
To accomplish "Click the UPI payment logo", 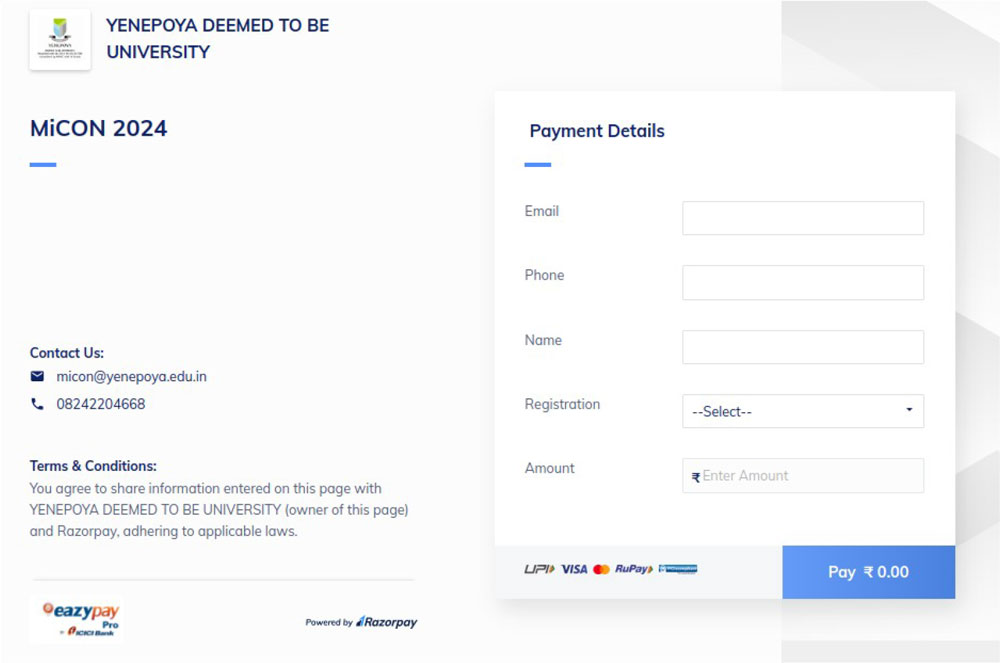I will (539, 570).
